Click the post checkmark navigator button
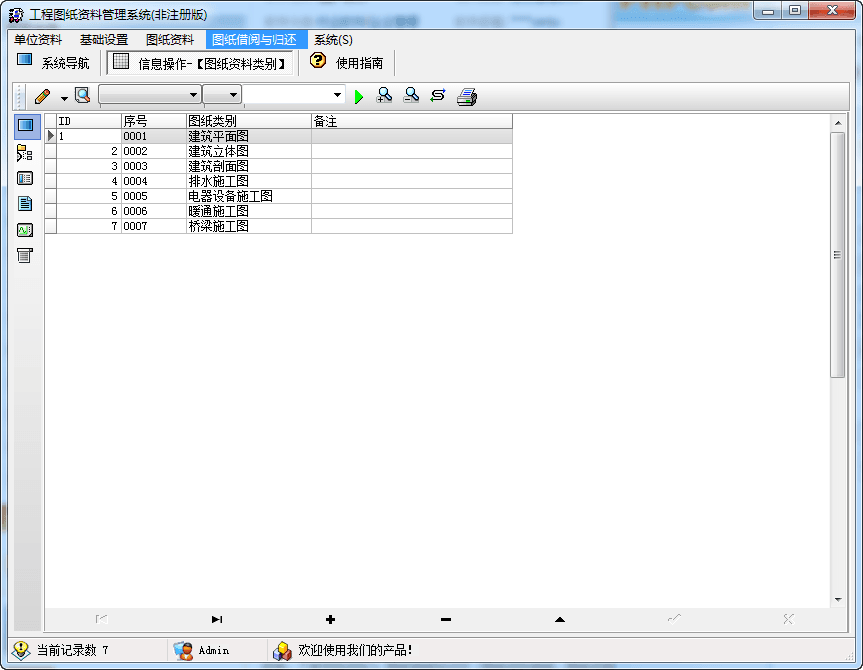Image resolution: width=863 pixels, height=670 pixels. click(674, 619)
